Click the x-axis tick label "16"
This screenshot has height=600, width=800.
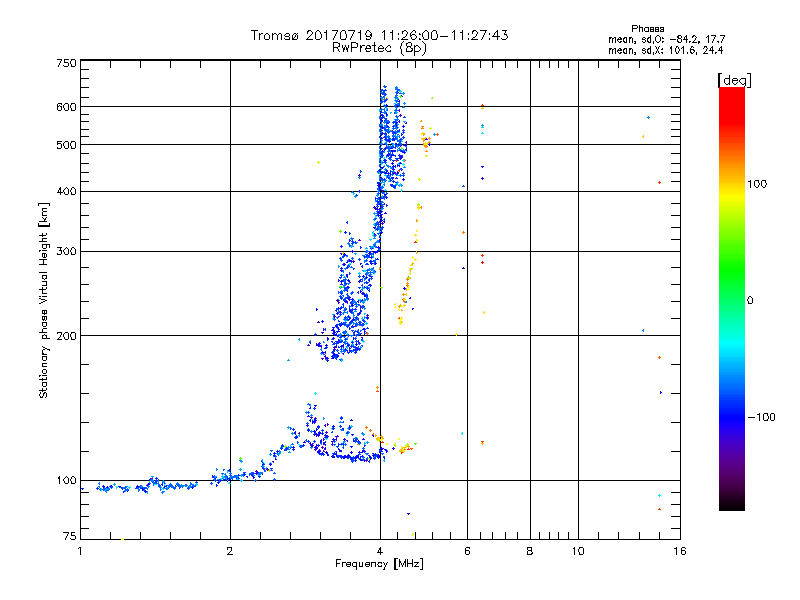point(680,551)
